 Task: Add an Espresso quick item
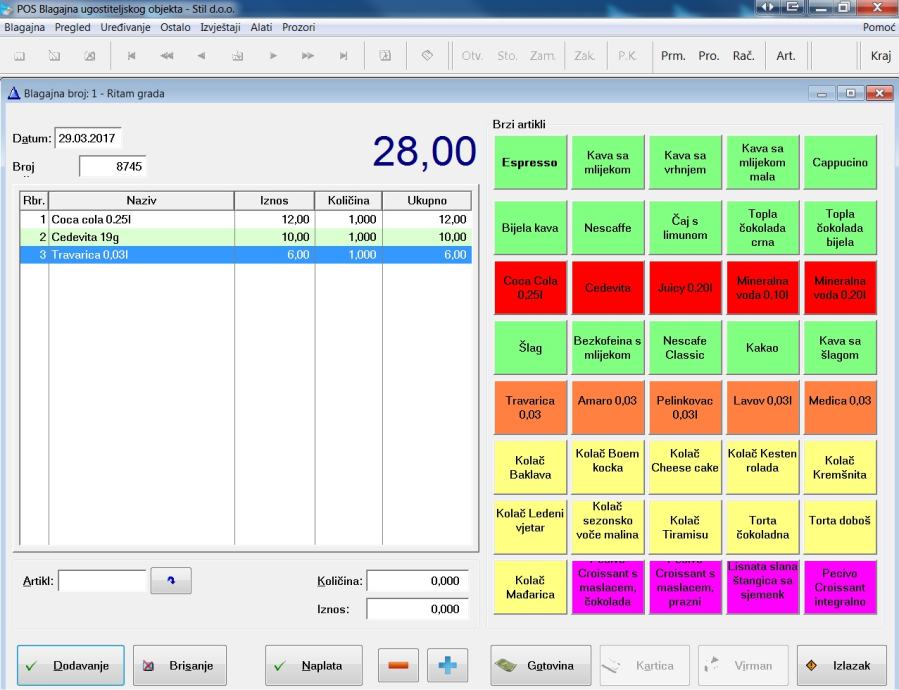[530, 162]
